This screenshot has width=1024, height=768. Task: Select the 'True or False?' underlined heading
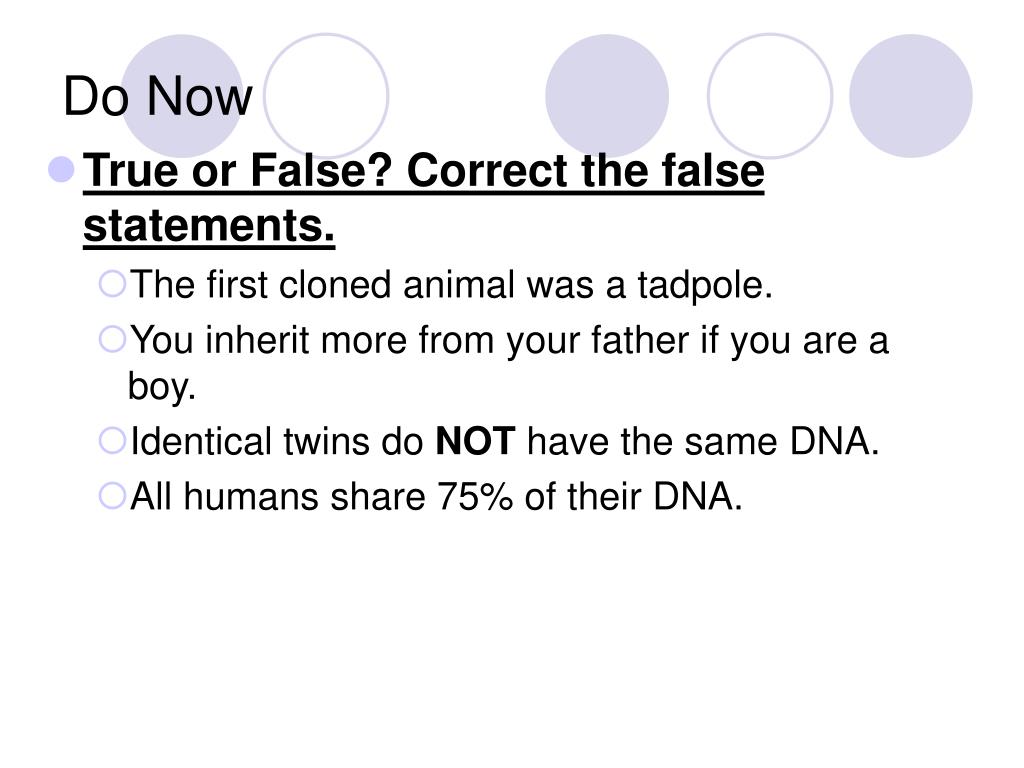pos(238,171)
